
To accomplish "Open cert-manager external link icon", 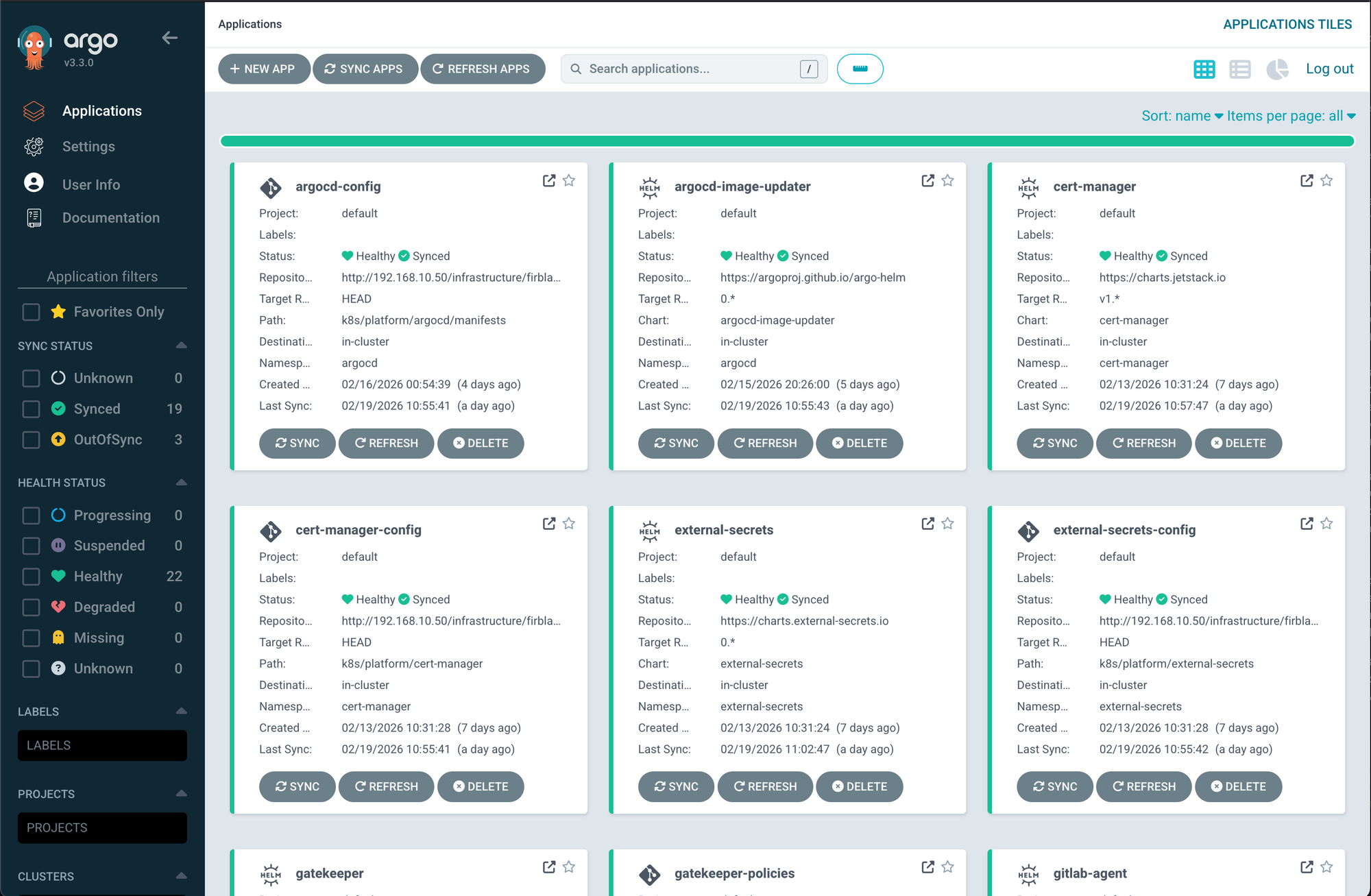I will pyautogui.click(x=1307, y=180).
